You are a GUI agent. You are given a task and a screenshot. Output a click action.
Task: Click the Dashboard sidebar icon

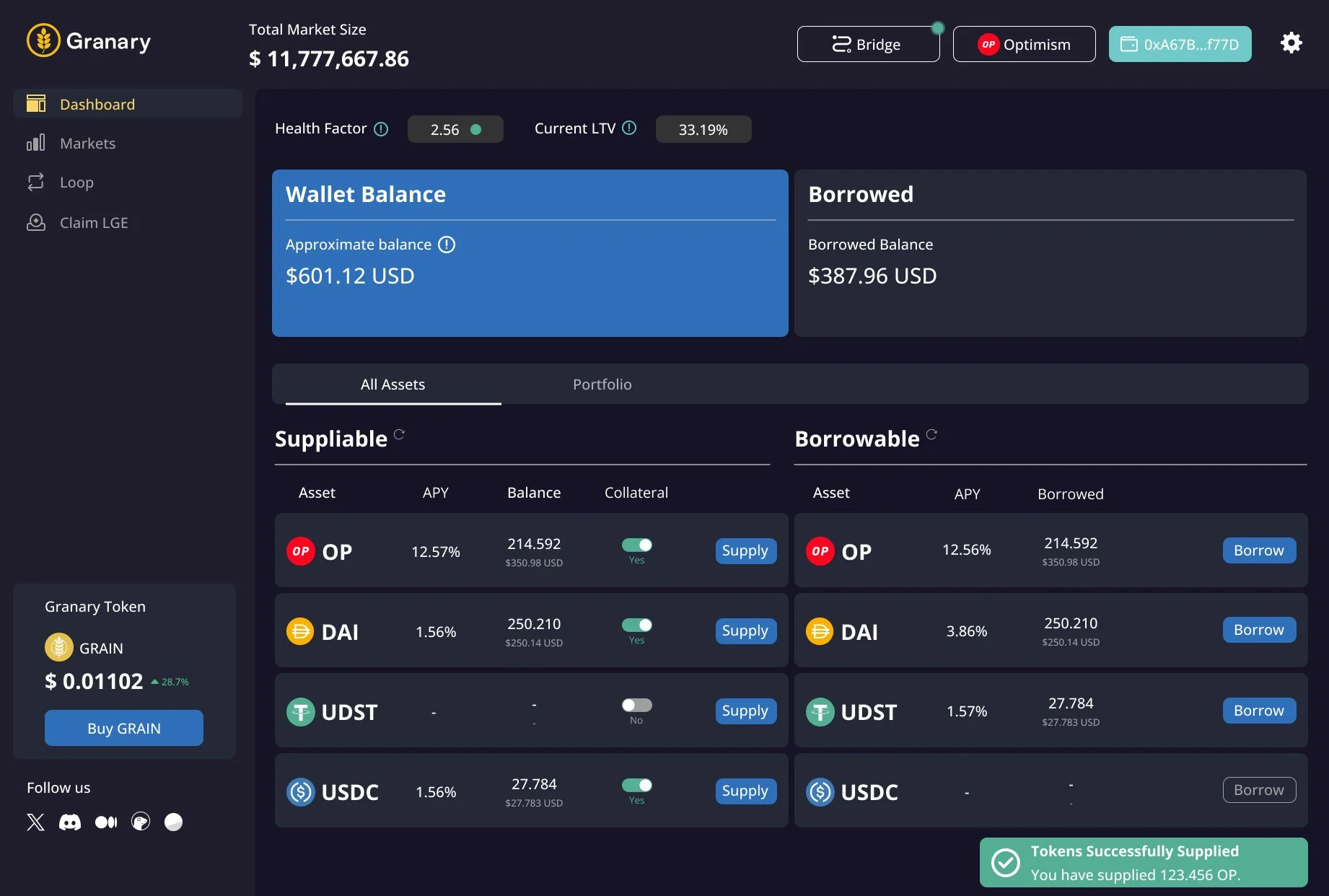tap(36, 103)
